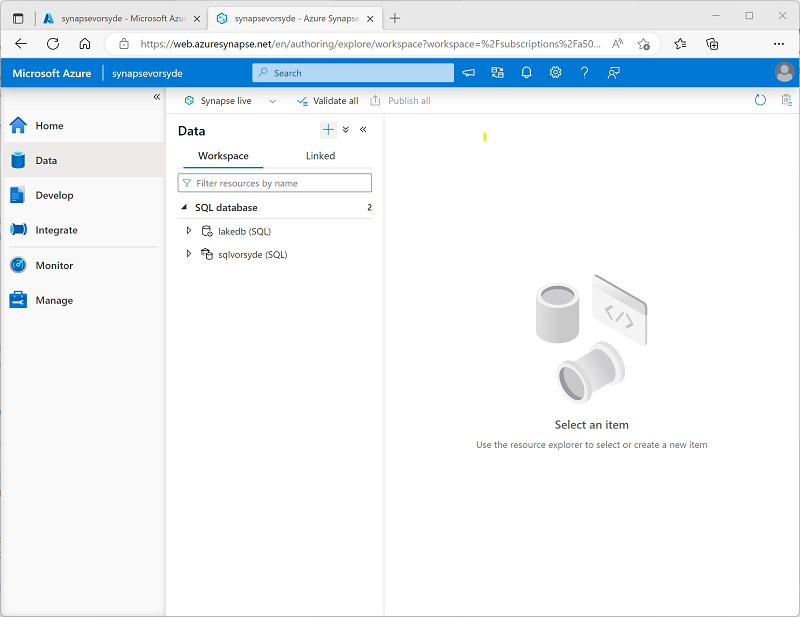
Task: Open the directory switcher icon in header
Action: click(x=497, y=73)
